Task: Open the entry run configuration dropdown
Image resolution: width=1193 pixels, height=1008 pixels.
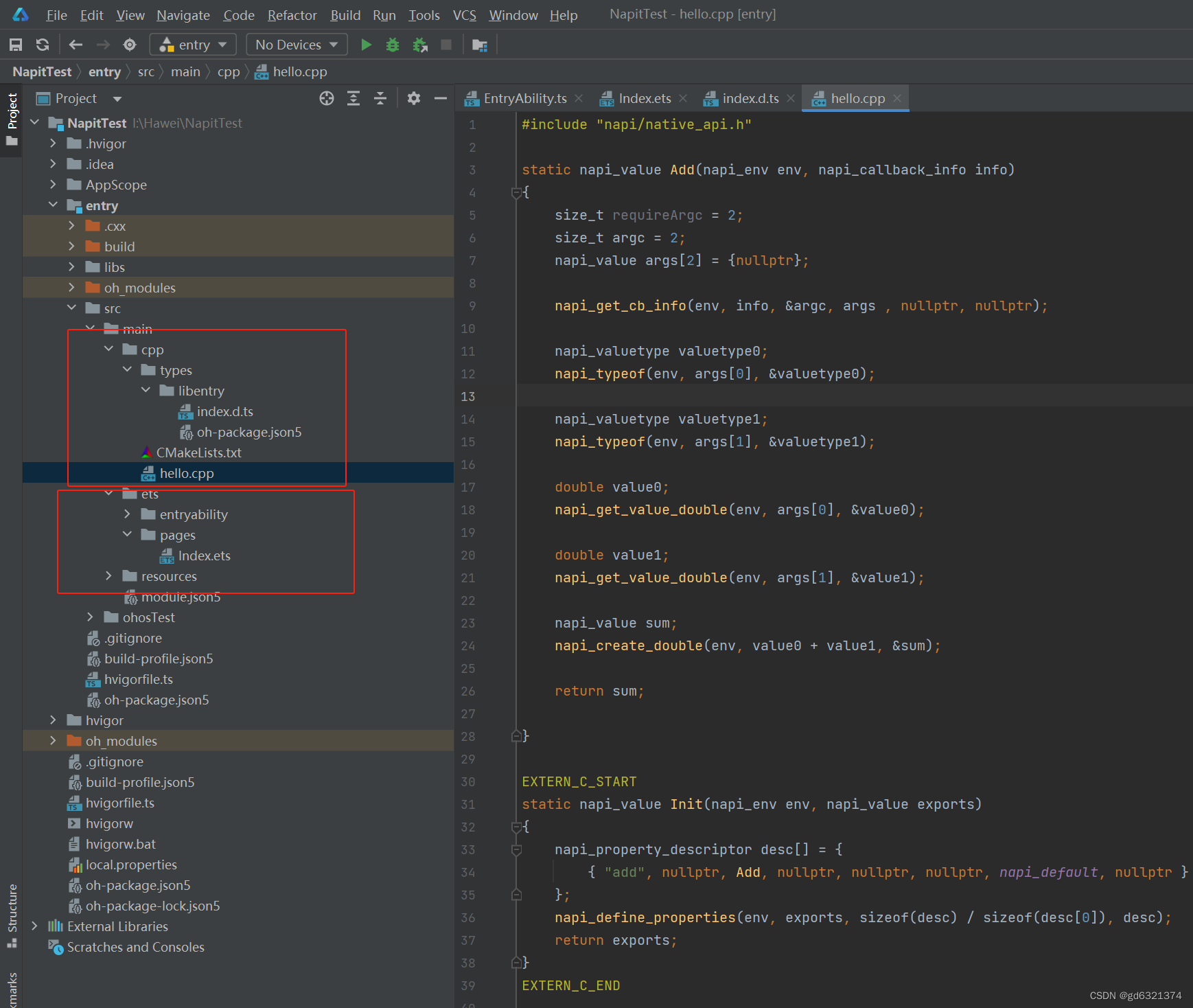Action: [193, 44]
